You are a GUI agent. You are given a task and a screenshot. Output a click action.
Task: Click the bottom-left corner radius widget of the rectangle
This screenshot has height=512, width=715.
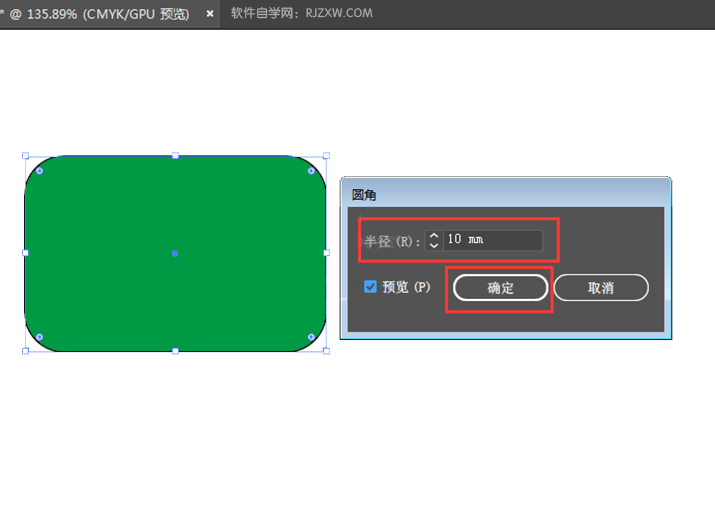click(40, 337)
